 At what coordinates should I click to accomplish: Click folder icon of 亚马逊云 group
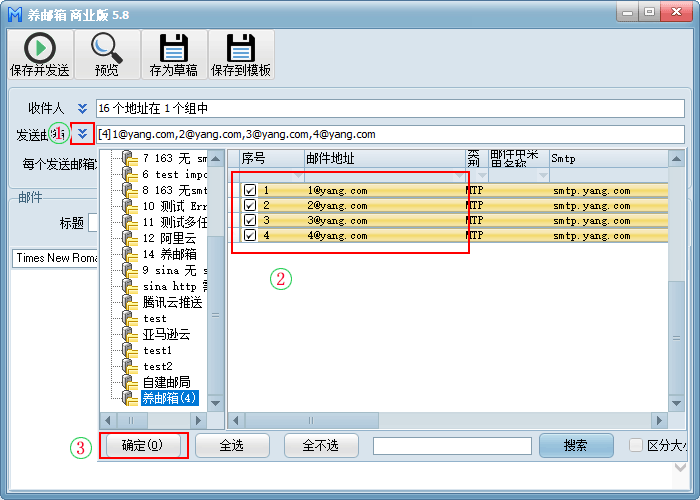[x=130, y=335]
